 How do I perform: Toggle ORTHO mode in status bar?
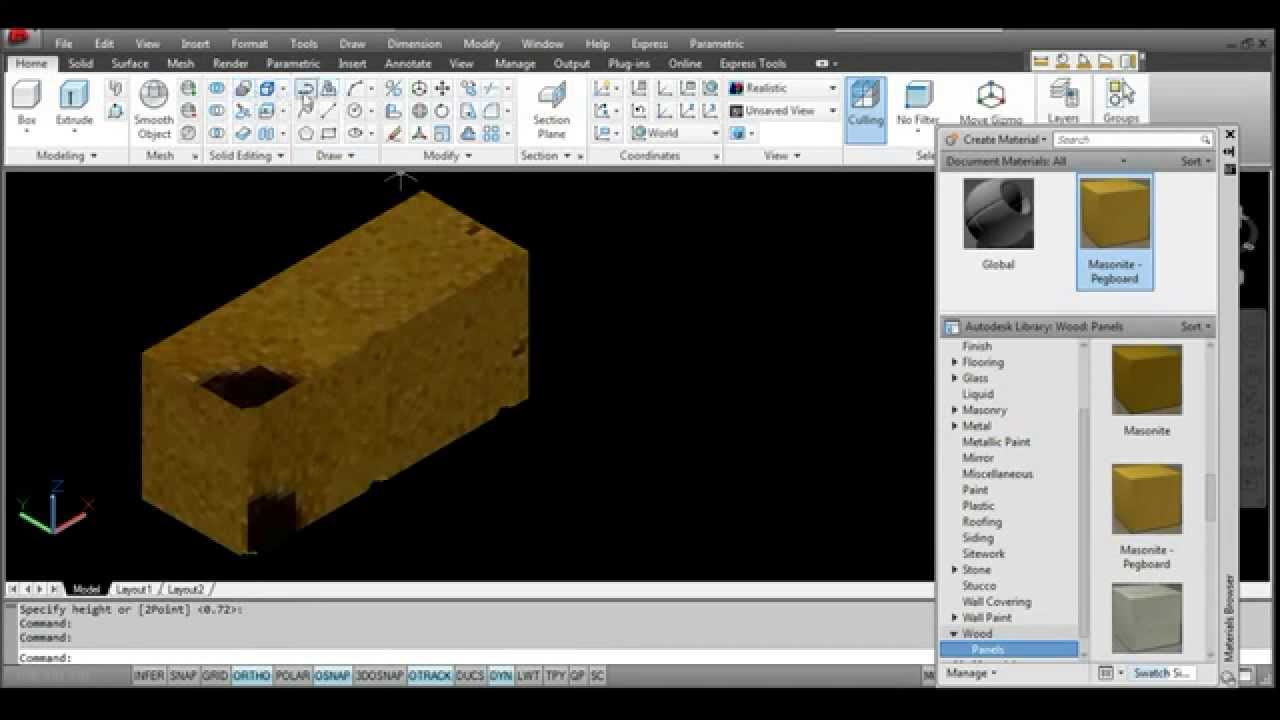coord(251,676)
